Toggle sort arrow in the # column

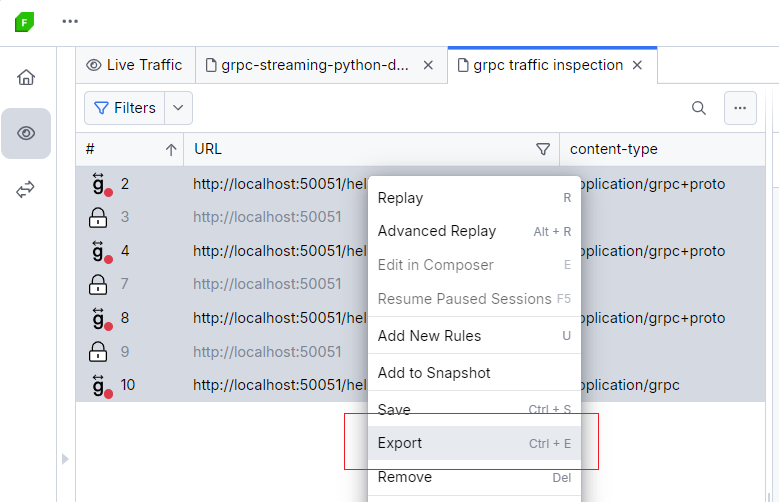(x=171, y=150)
